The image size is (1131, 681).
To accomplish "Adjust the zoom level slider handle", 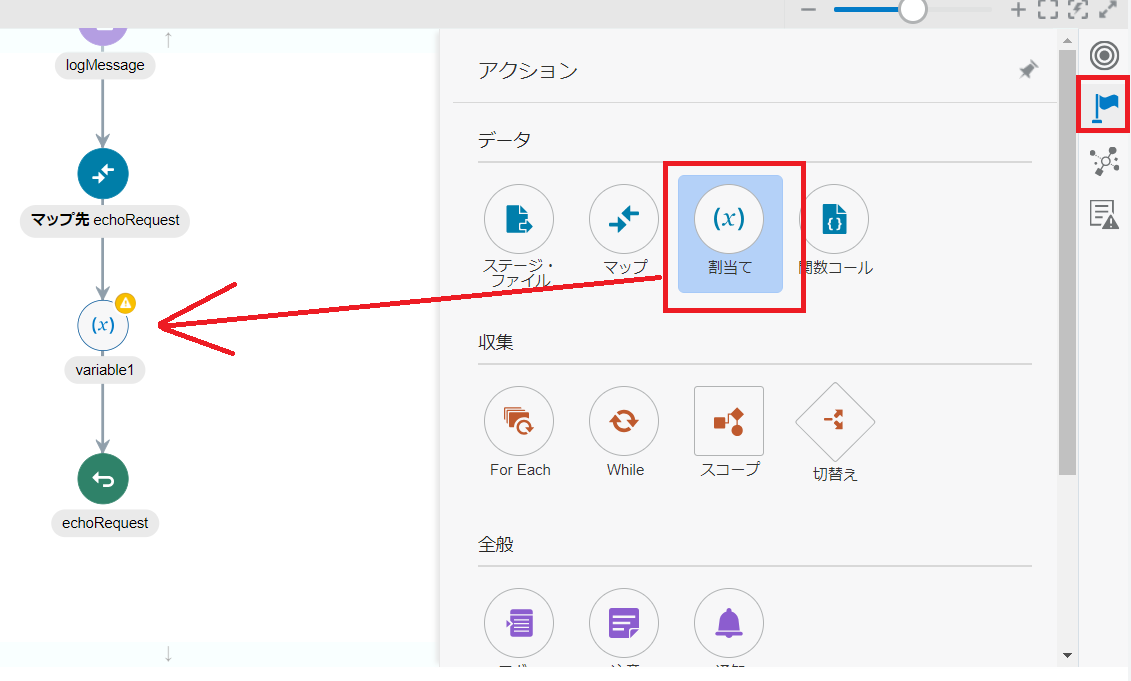I will pyautogui.click(x=913, y=10).
